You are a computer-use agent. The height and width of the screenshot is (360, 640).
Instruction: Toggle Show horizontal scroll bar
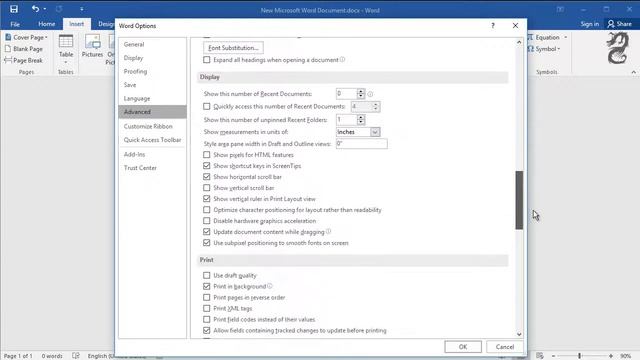207,177
